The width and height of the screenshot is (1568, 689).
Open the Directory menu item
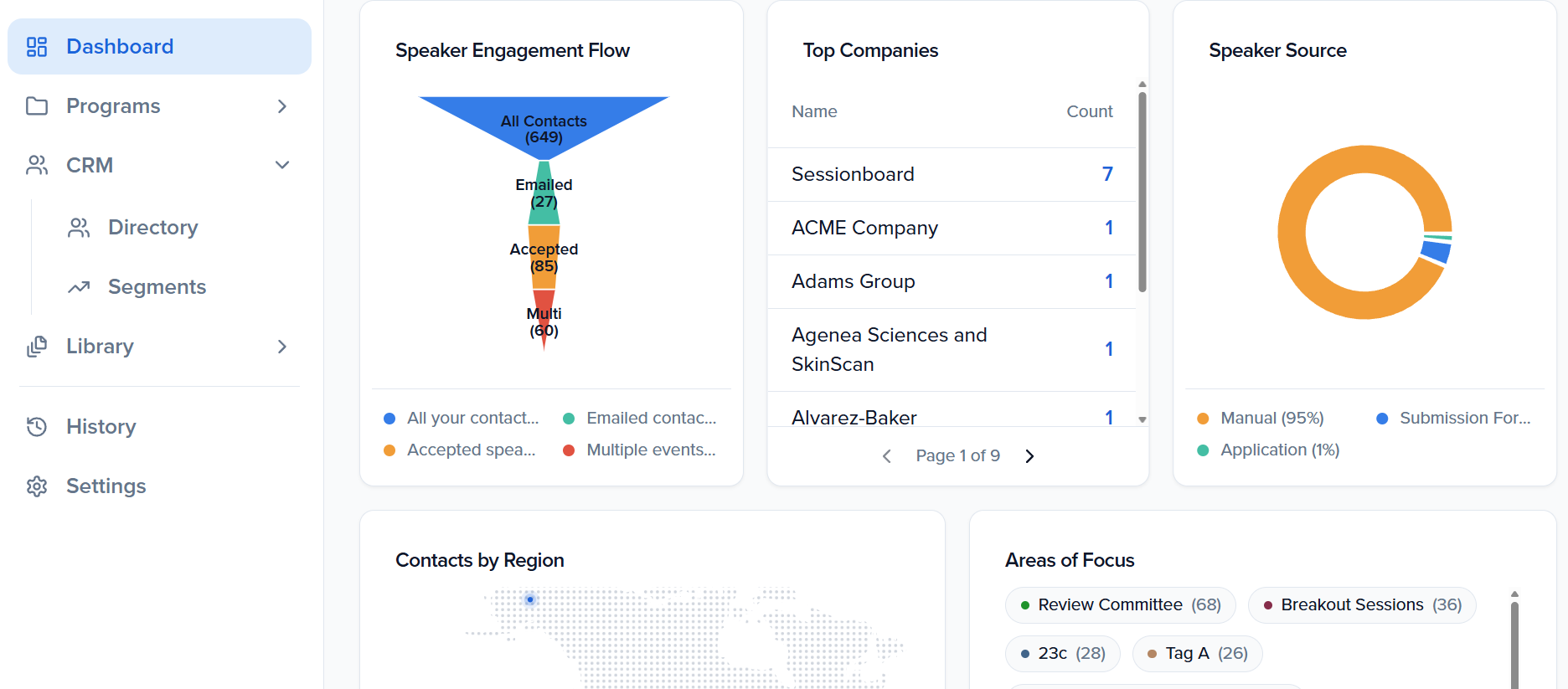[x=152, y=228]
